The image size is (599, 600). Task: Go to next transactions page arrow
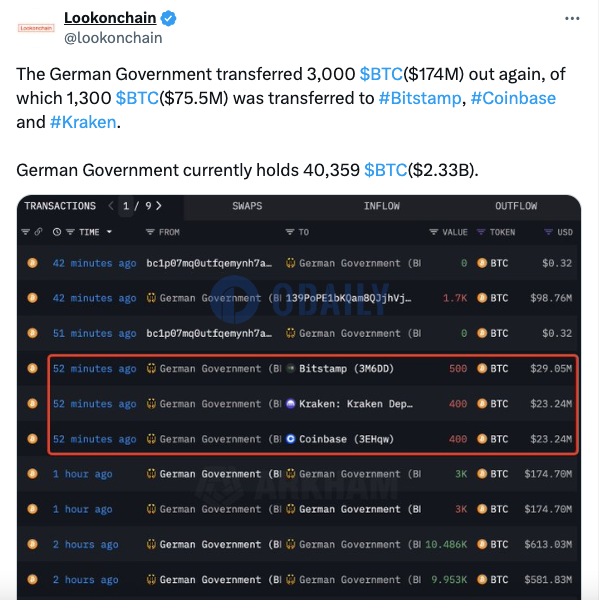pyautogui.click(x=158, y=206)
